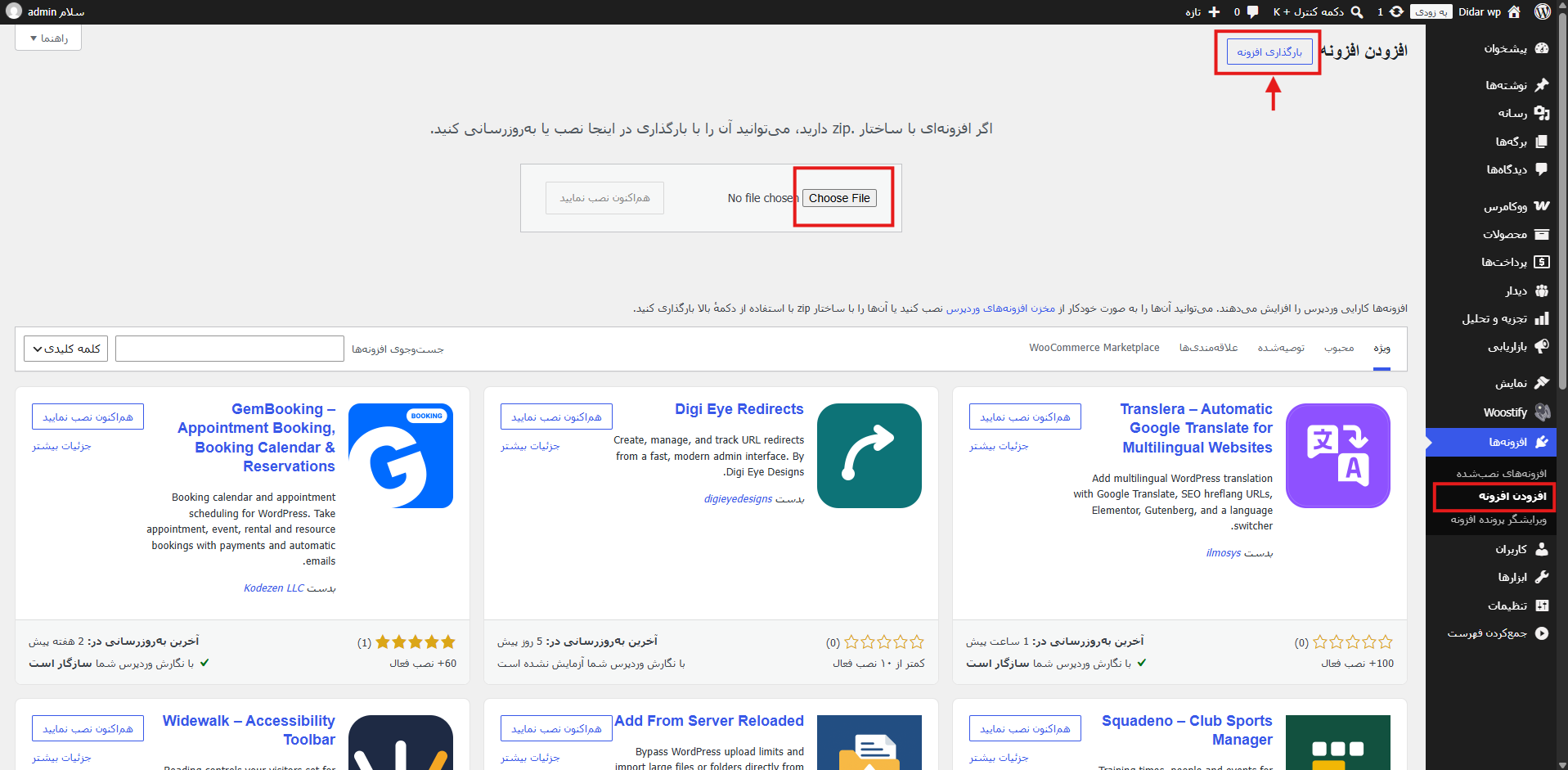Screen dimensions: 1568x770
Task: Open more details for Digi Eye Redirects
Action: pos(530,446)
